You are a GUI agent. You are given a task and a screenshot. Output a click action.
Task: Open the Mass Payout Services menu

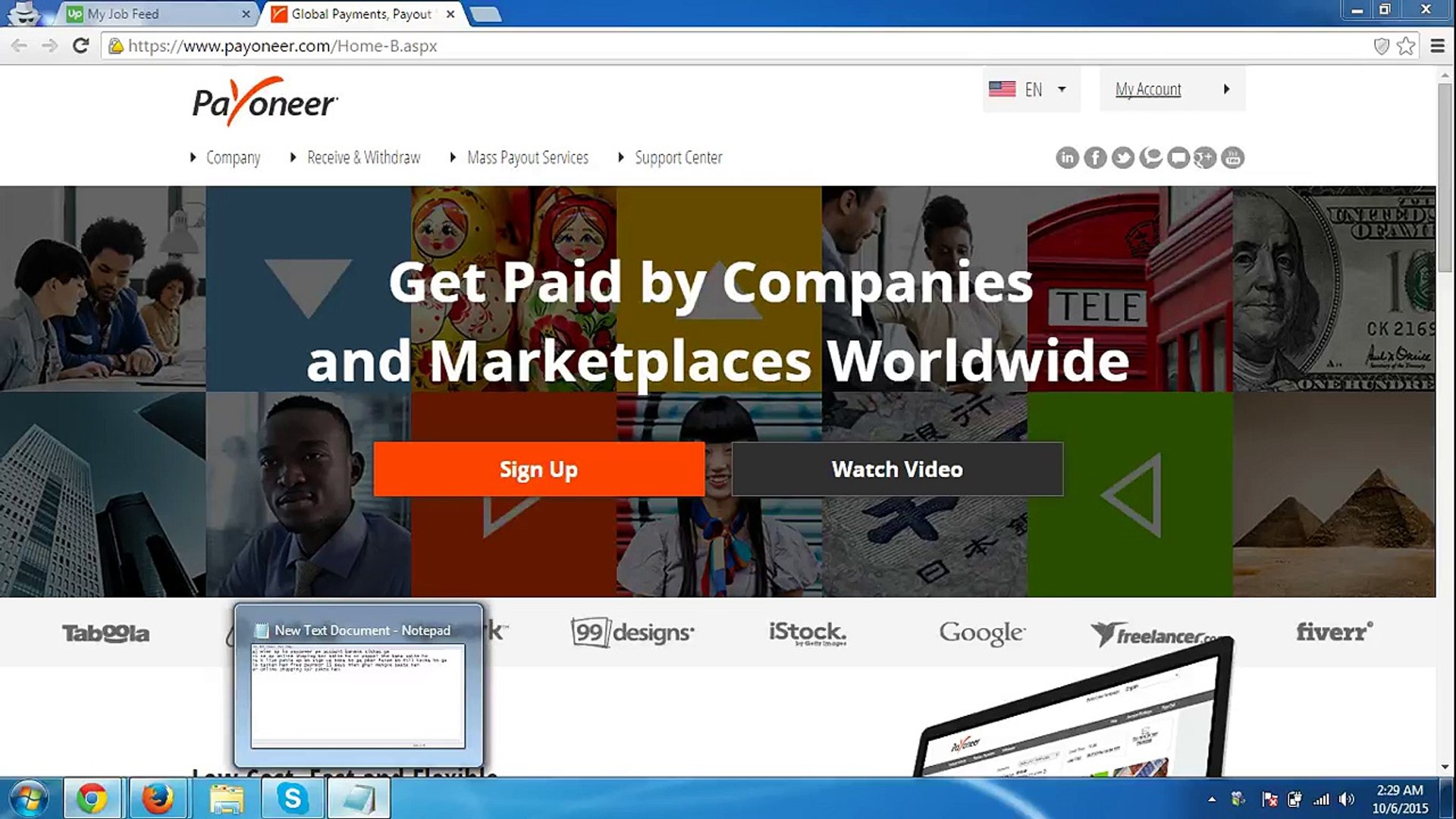pyautogui.click(x=528, y=157)
